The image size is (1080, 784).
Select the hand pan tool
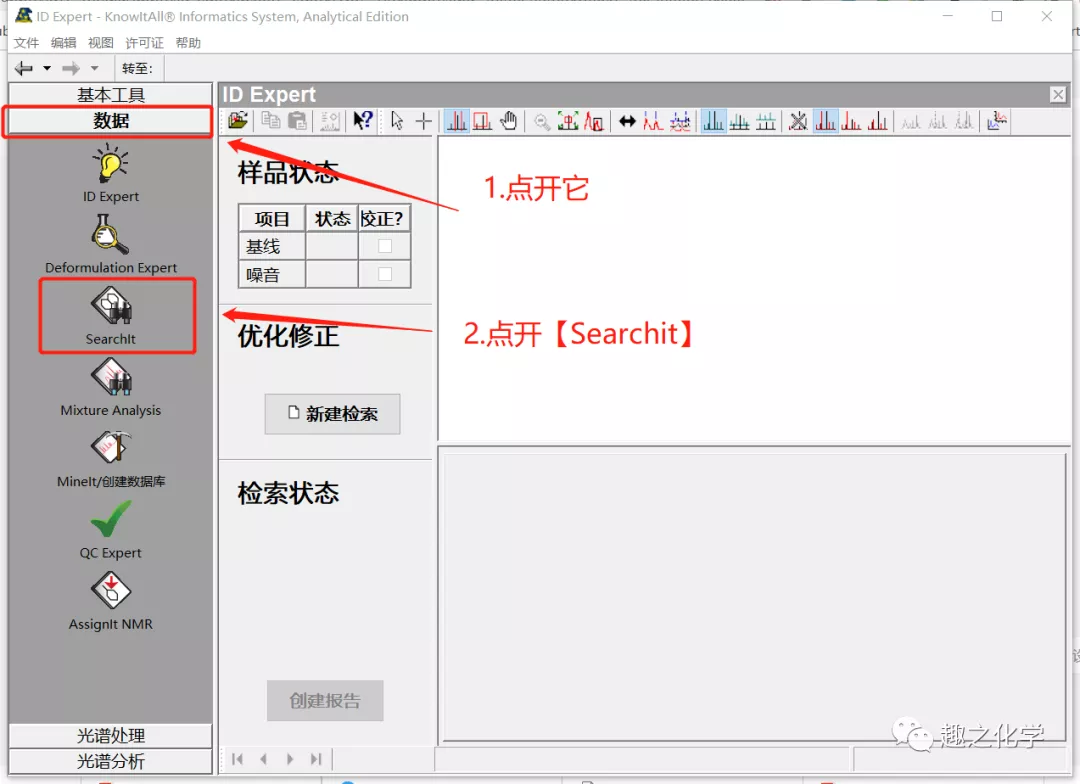pos(508,121)
